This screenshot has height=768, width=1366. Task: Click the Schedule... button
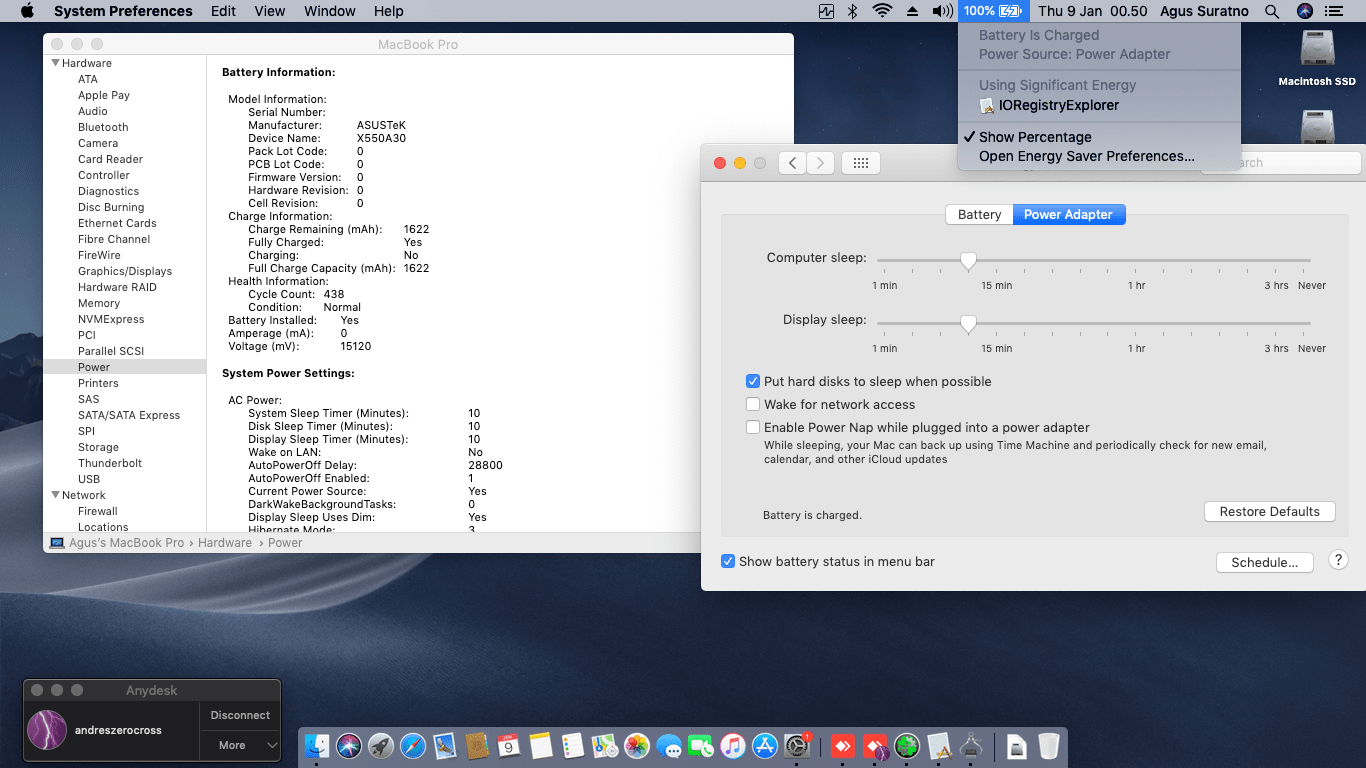click(x=1264, y=562)
